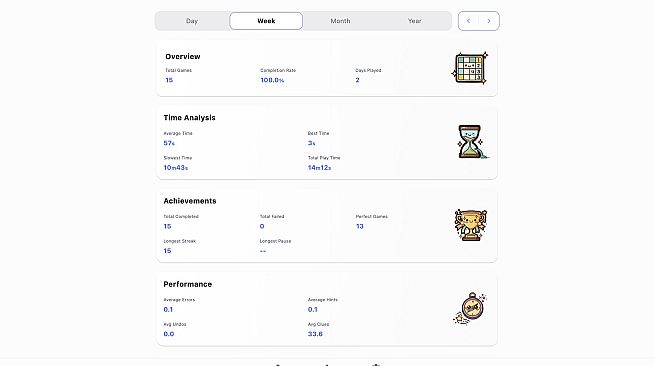This screenshot has height=366, width=654.
Task: Click the Slowest Time 10m43s value
Action: click(176, 168)
